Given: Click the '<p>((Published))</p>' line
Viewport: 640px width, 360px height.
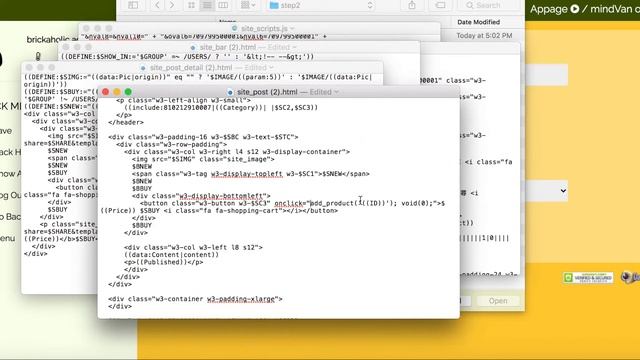Looking at the screenshot, I should 163,262.
